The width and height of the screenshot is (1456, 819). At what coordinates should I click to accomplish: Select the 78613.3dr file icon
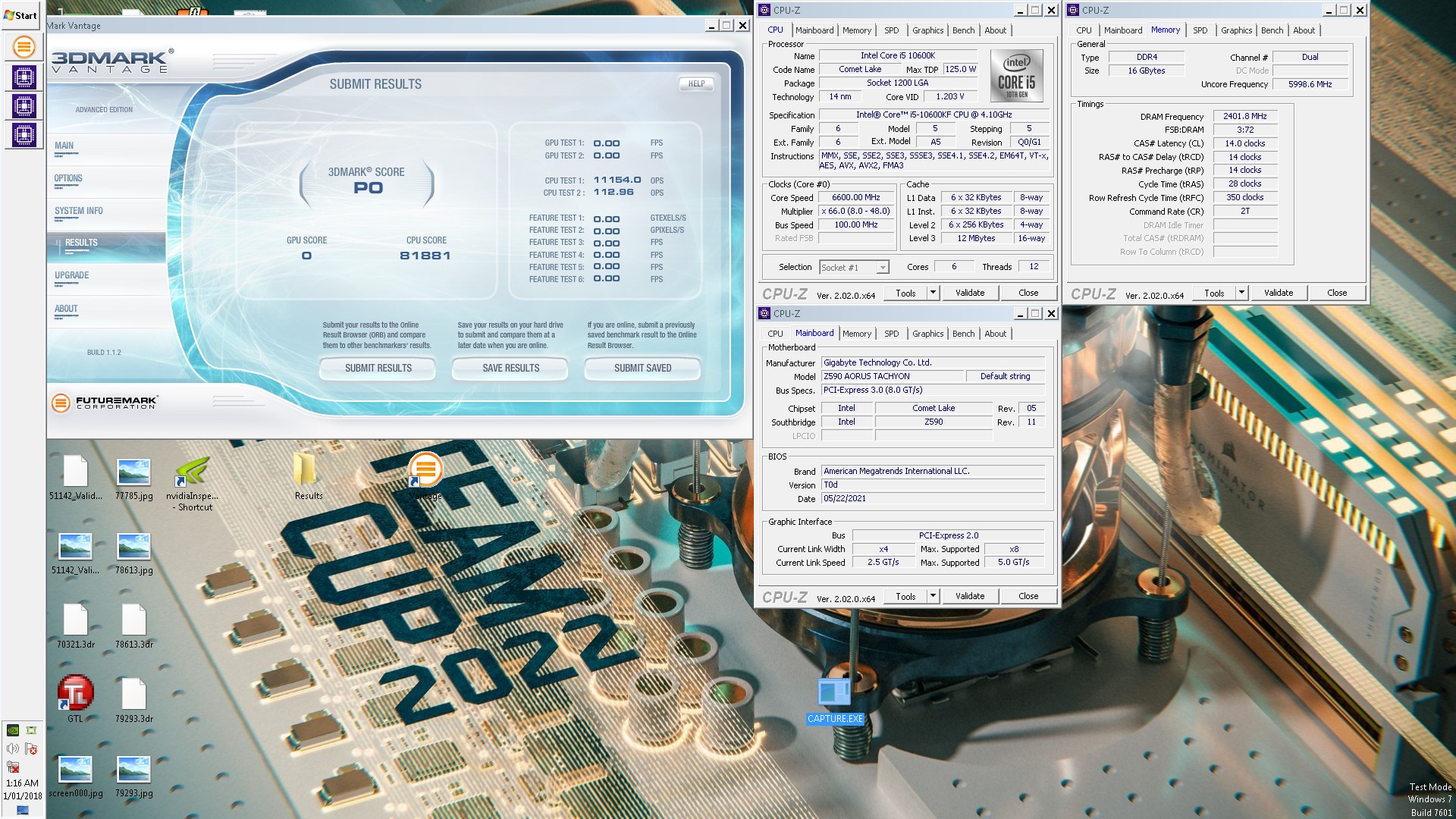133,626
